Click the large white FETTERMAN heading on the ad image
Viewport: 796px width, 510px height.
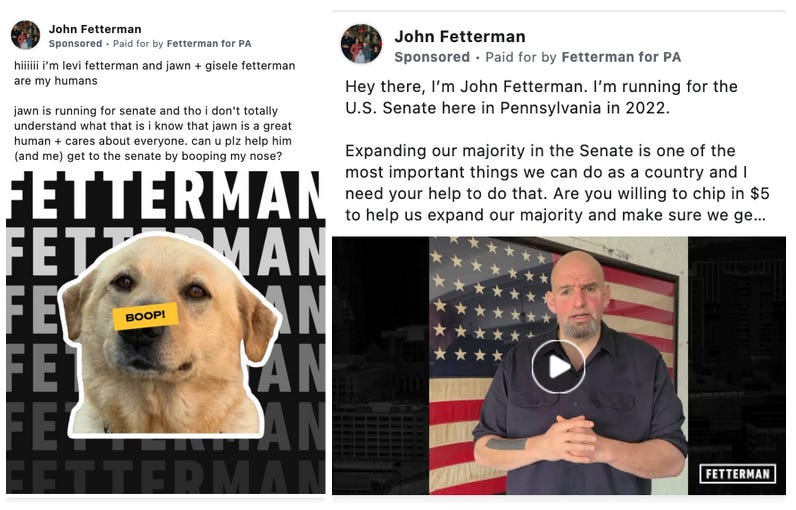pyautogui.click(x=165, y=195)
